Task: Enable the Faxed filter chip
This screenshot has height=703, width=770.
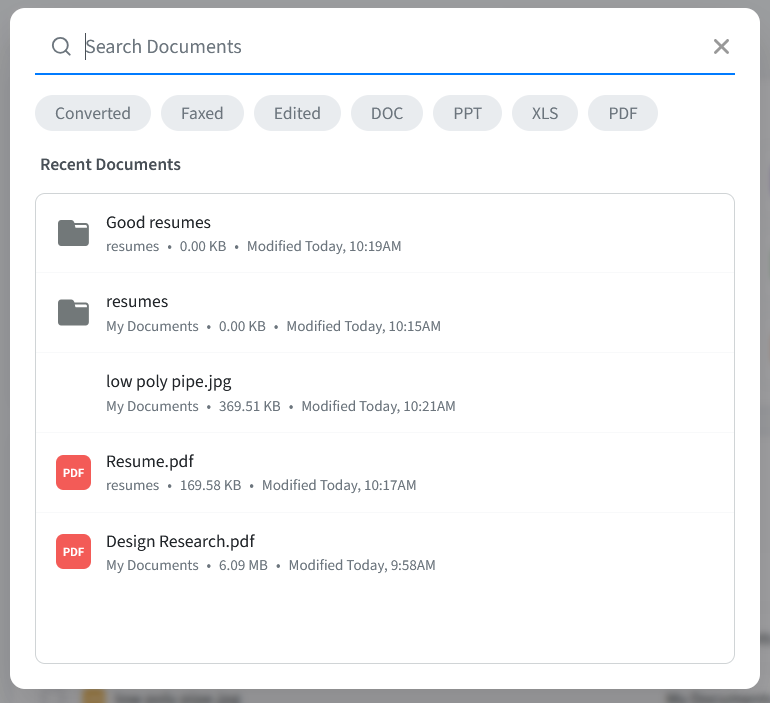Action: [202, 113]
